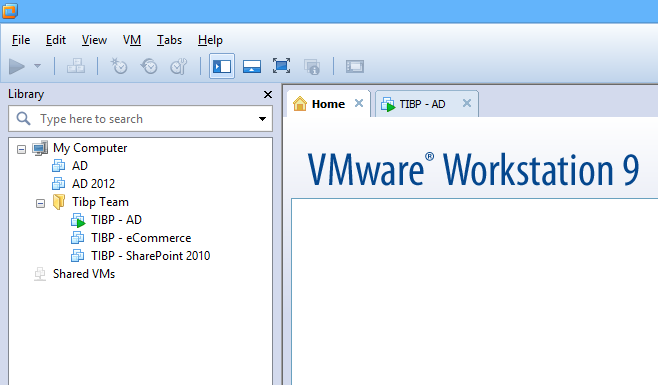Click the AD 2012 virtual machine icon

(x=58, y=184)
